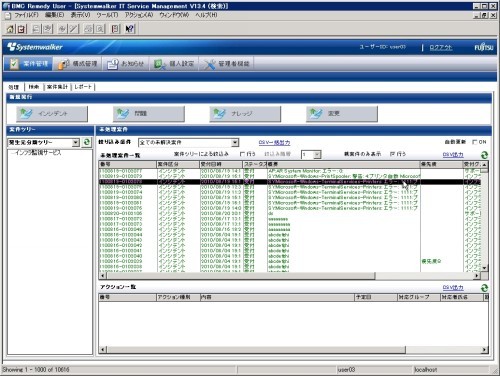Open 個人設定 in the navigation bar
The width and height of the screenshot is (500, 376).
click(174, 64)
